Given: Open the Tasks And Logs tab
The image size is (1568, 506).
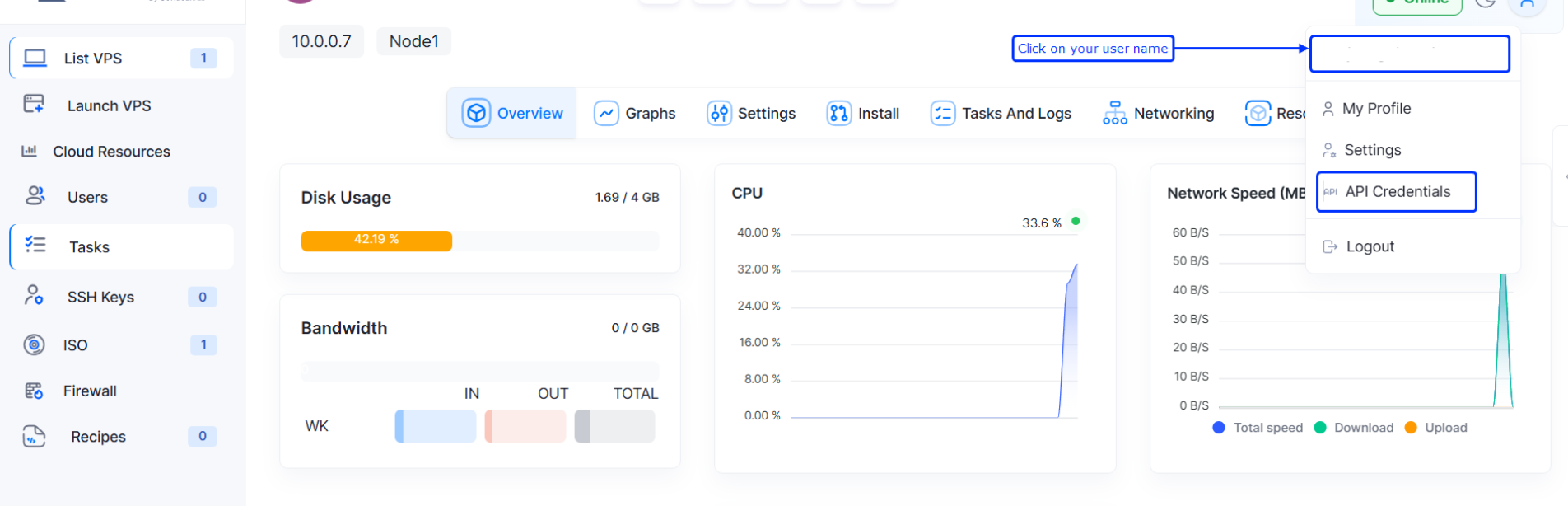Looking at the screenshot, I should [x=1001, y=113].
